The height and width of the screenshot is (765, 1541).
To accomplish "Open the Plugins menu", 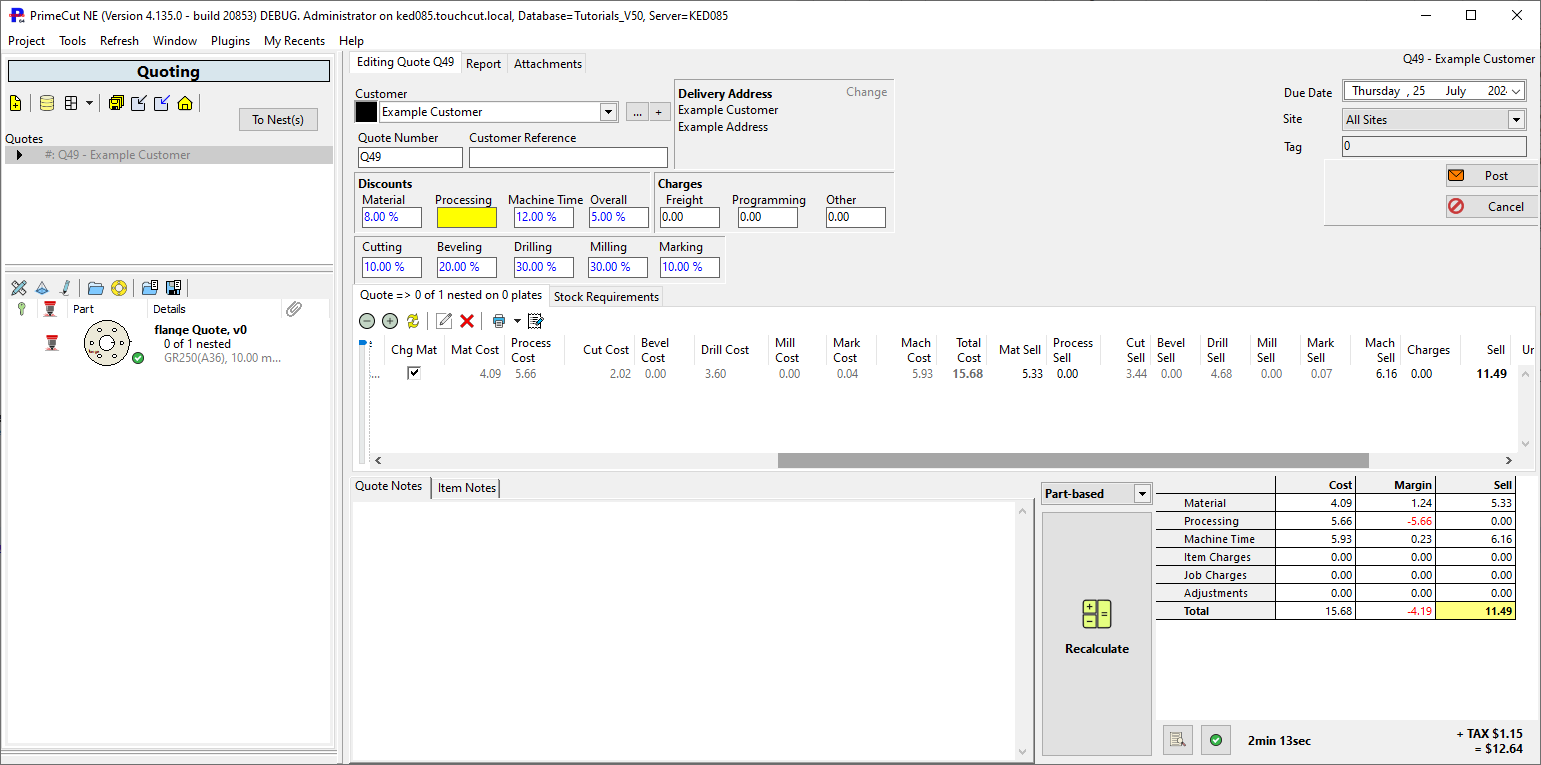I will (230, 41).
